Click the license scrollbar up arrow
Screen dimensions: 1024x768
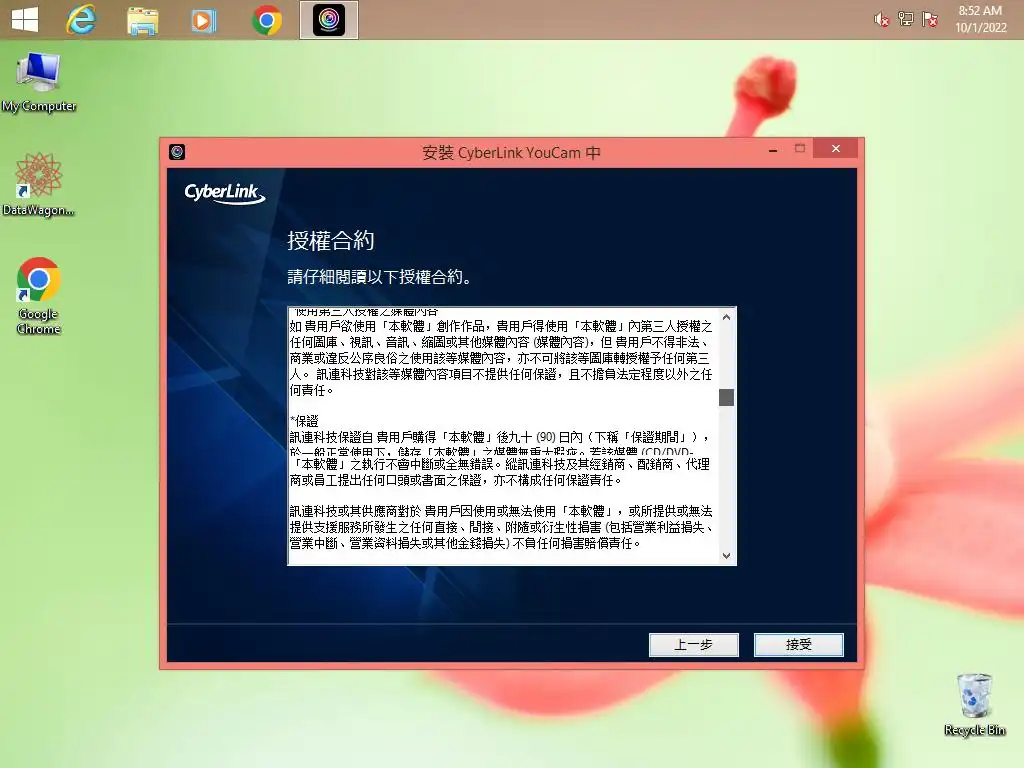point(726,317)
